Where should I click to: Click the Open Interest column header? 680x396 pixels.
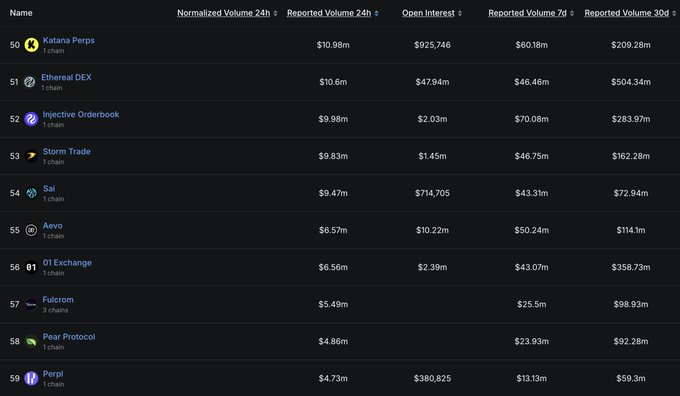click(428, 13)
